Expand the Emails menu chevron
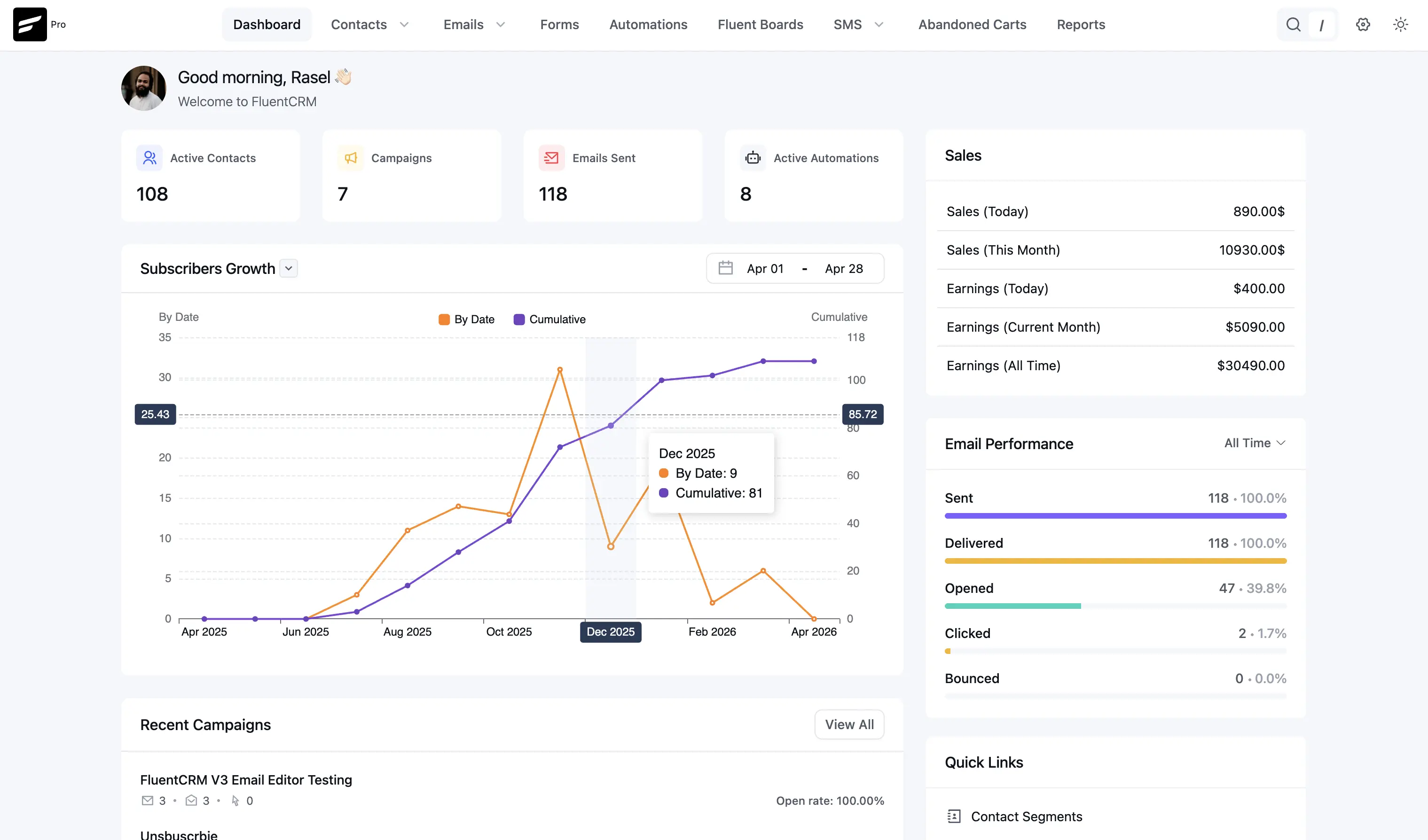This screenshot has width=1428, height=840. [x=501, y=24]
